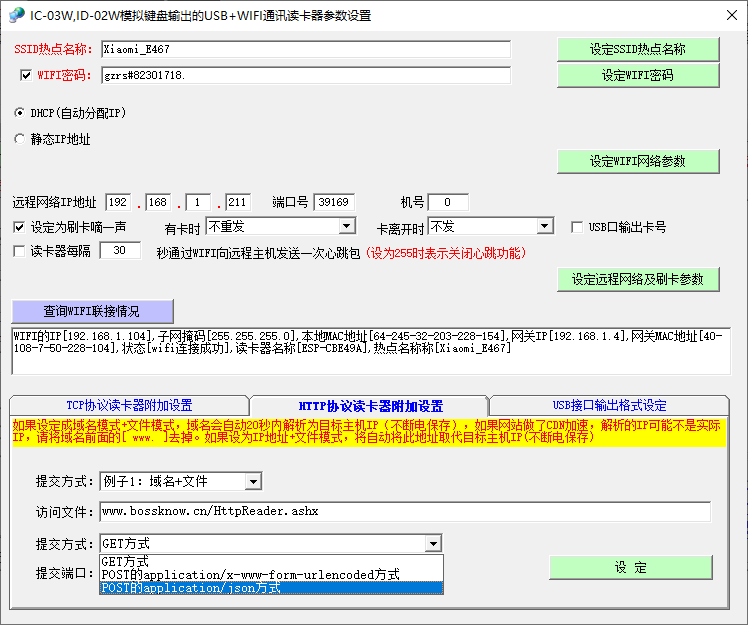Click 设定SSID热点名称 button
The width and height of the screenshot is (748, 625).
pyautogui.click(x=638, y=50)
